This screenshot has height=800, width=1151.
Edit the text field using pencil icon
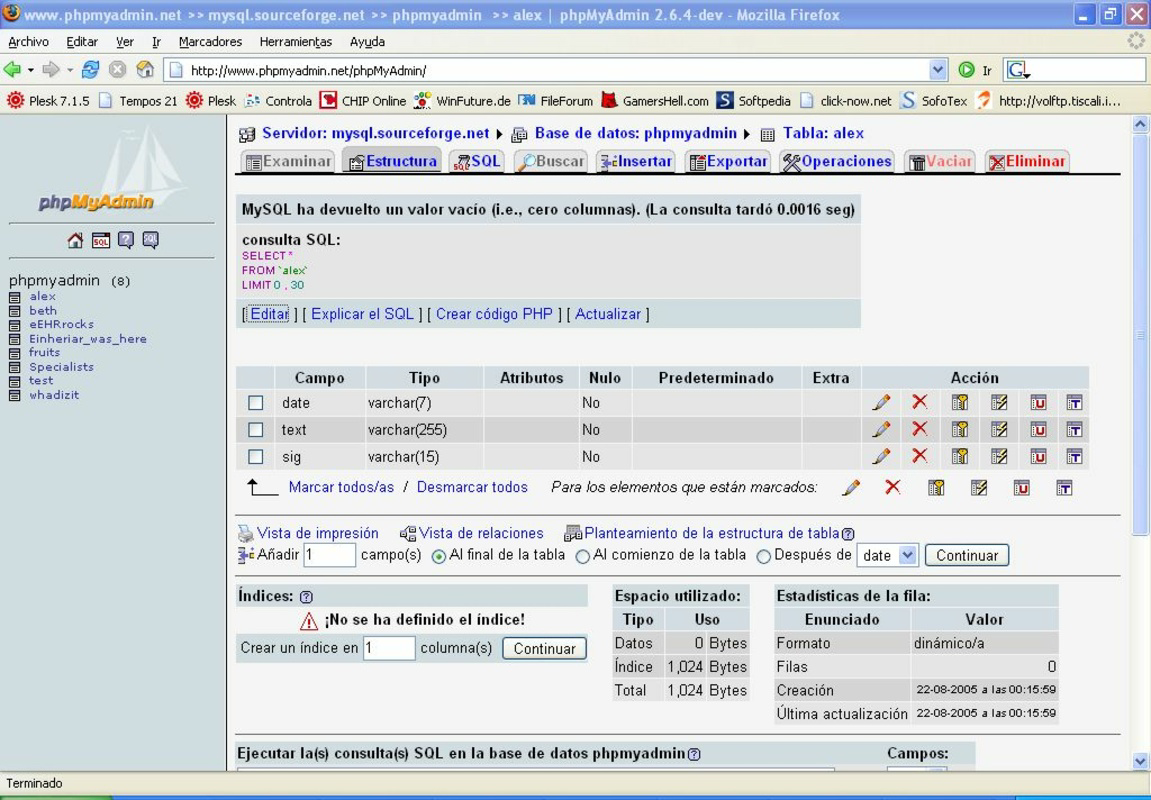click(x=882, y=429)
